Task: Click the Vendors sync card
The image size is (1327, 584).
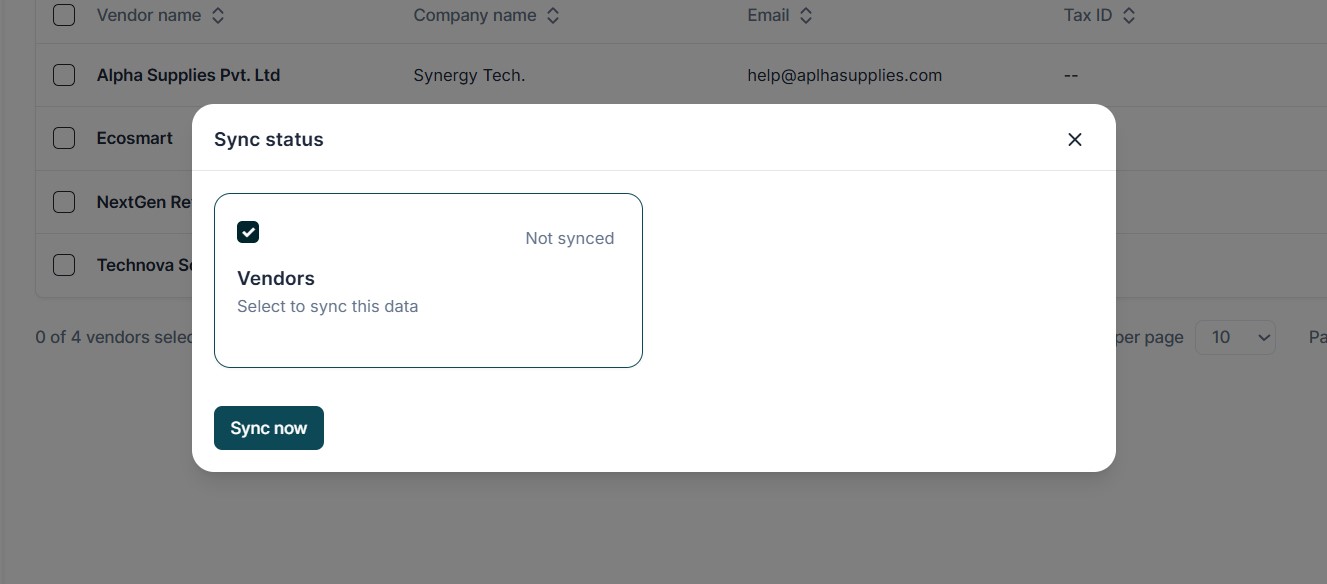Action: [428, 290]
